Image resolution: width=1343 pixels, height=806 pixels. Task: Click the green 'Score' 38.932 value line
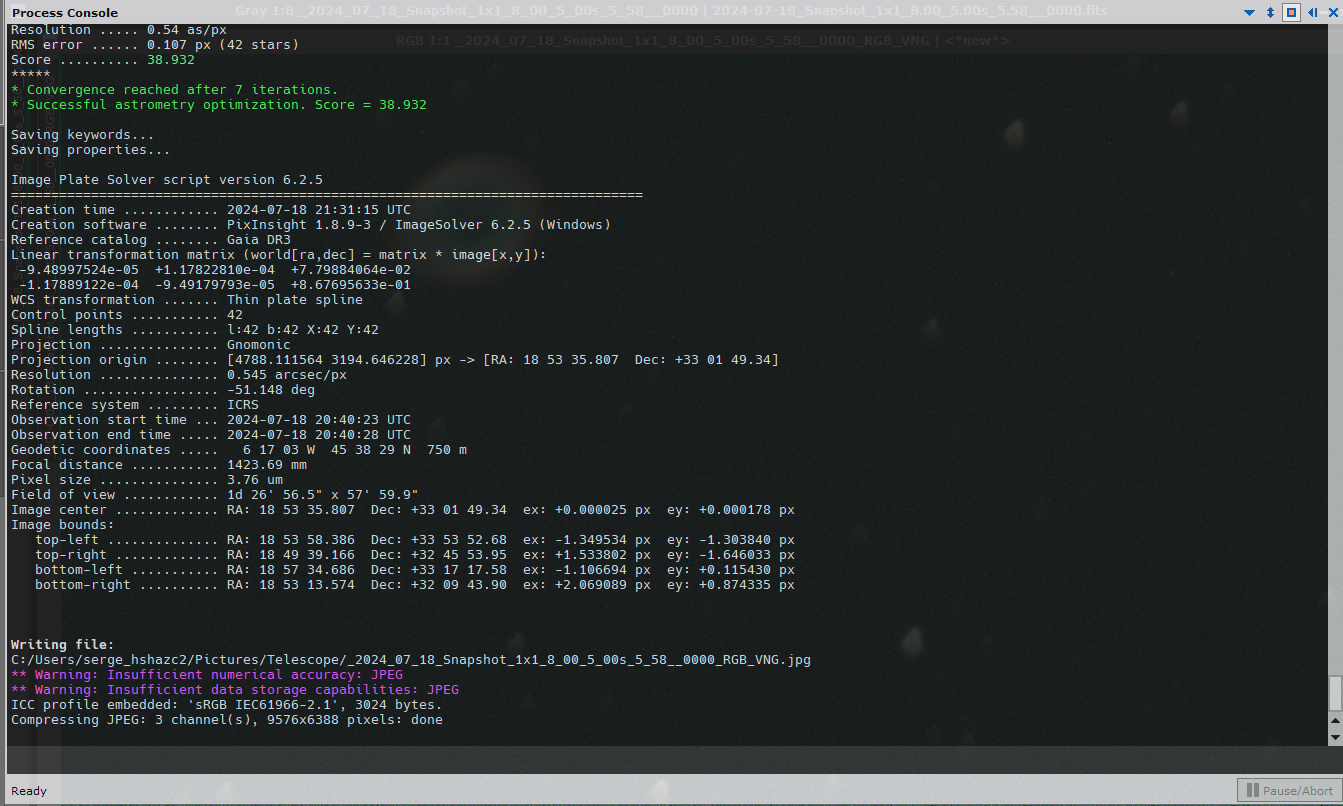tap(103, 60)
